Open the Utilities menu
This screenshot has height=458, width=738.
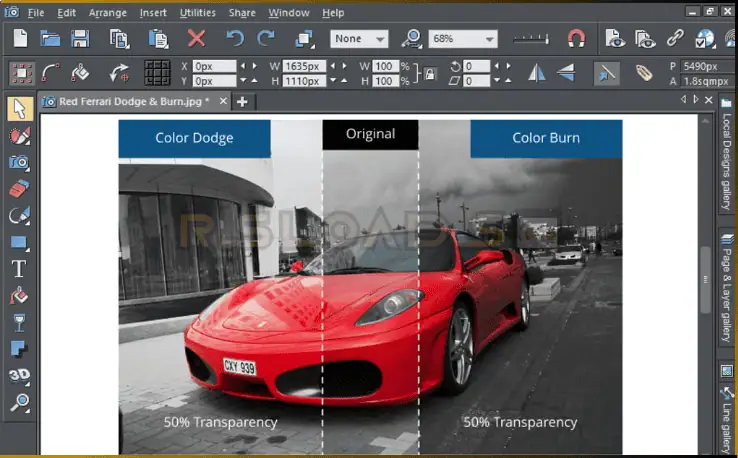(x=198, y=13)
